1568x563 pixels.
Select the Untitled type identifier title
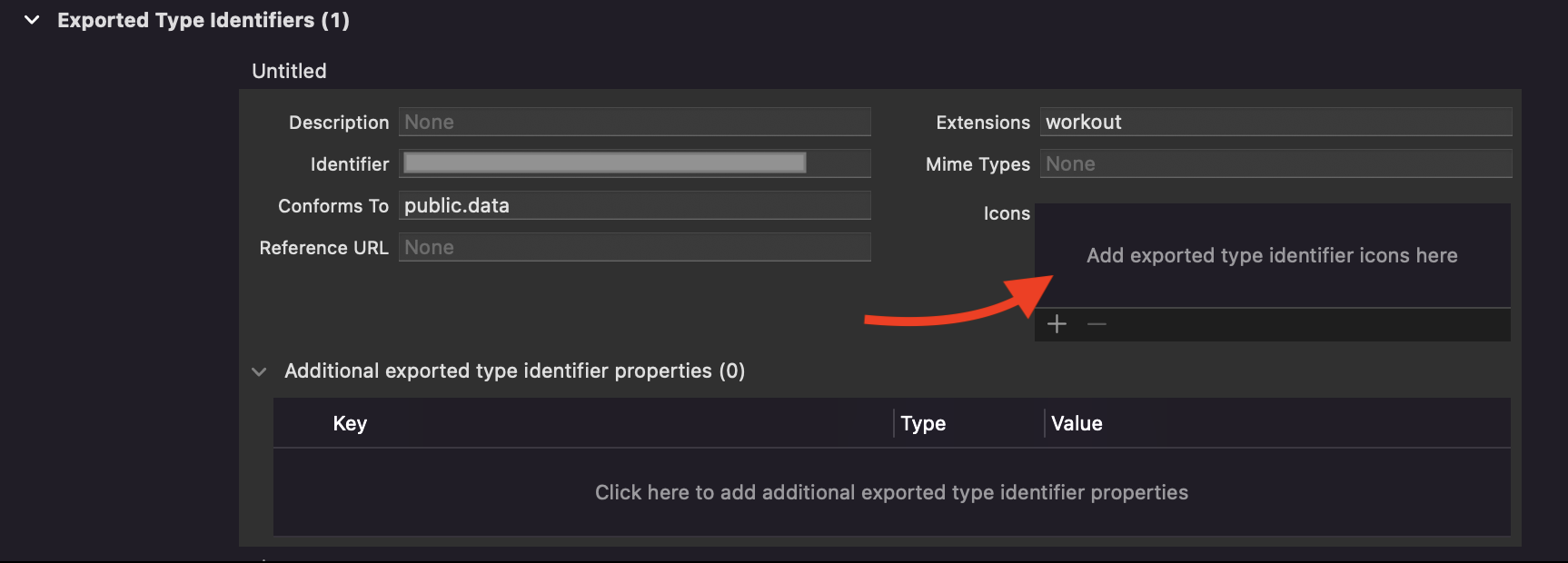pyautogui.click(x=289, y=71)
